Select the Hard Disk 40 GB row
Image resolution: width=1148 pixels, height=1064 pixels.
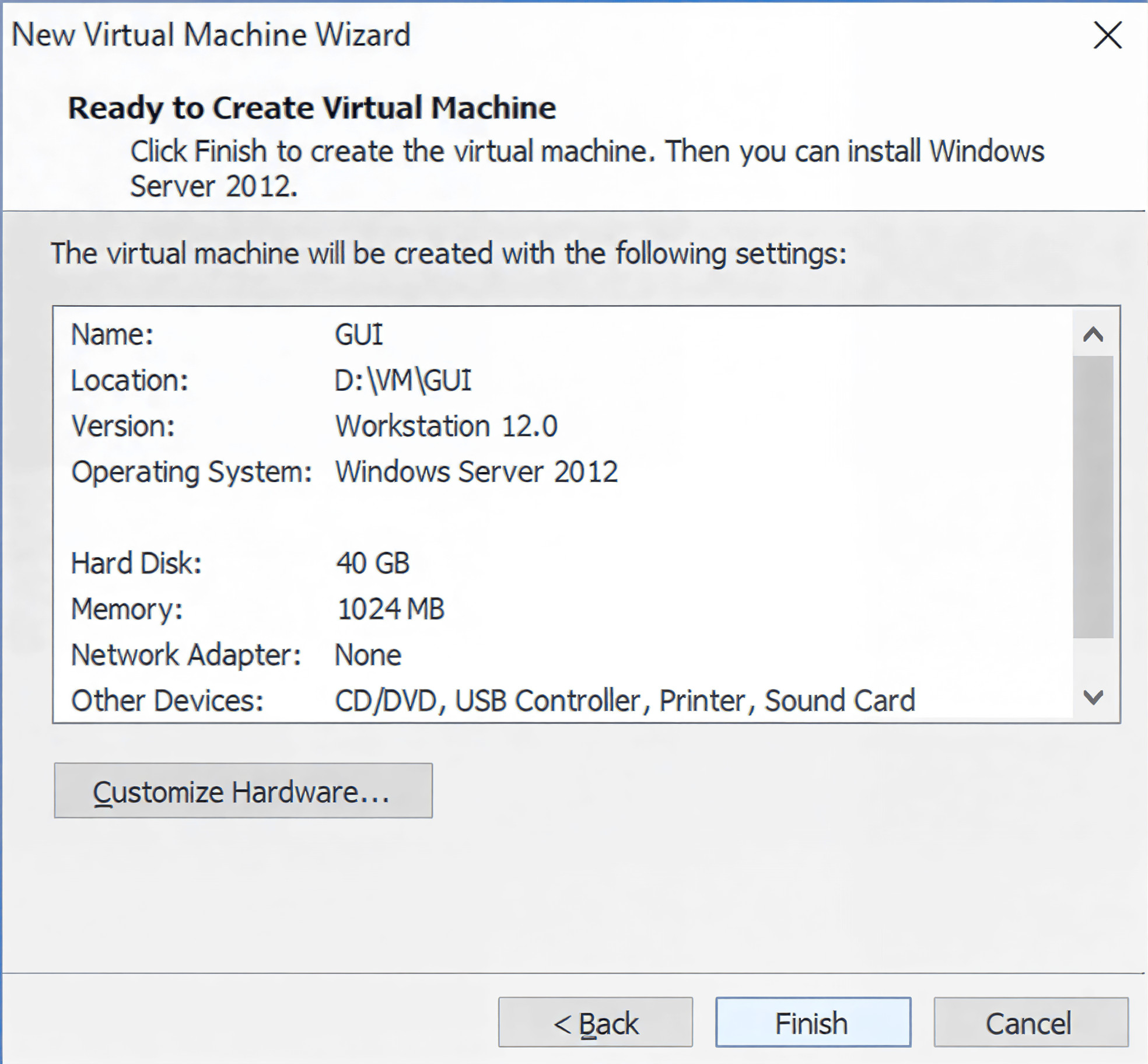click(x=372, y=563)
